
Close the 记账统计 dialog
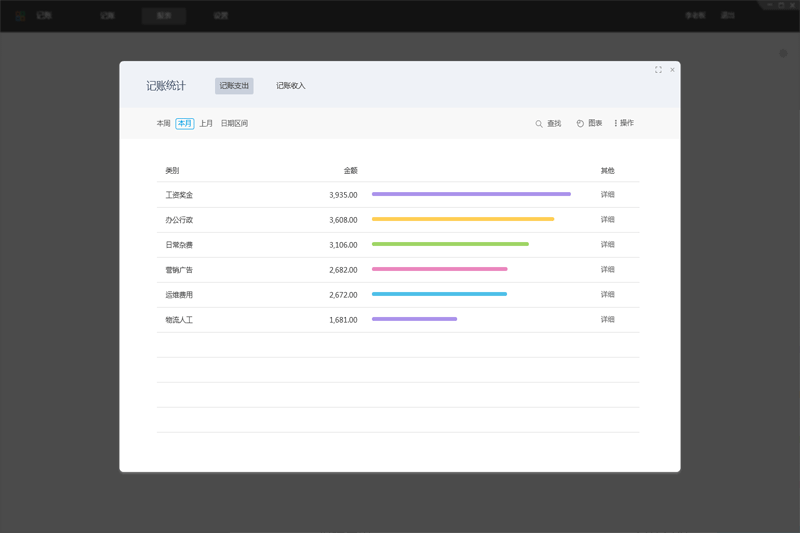(x=672, y=70)
